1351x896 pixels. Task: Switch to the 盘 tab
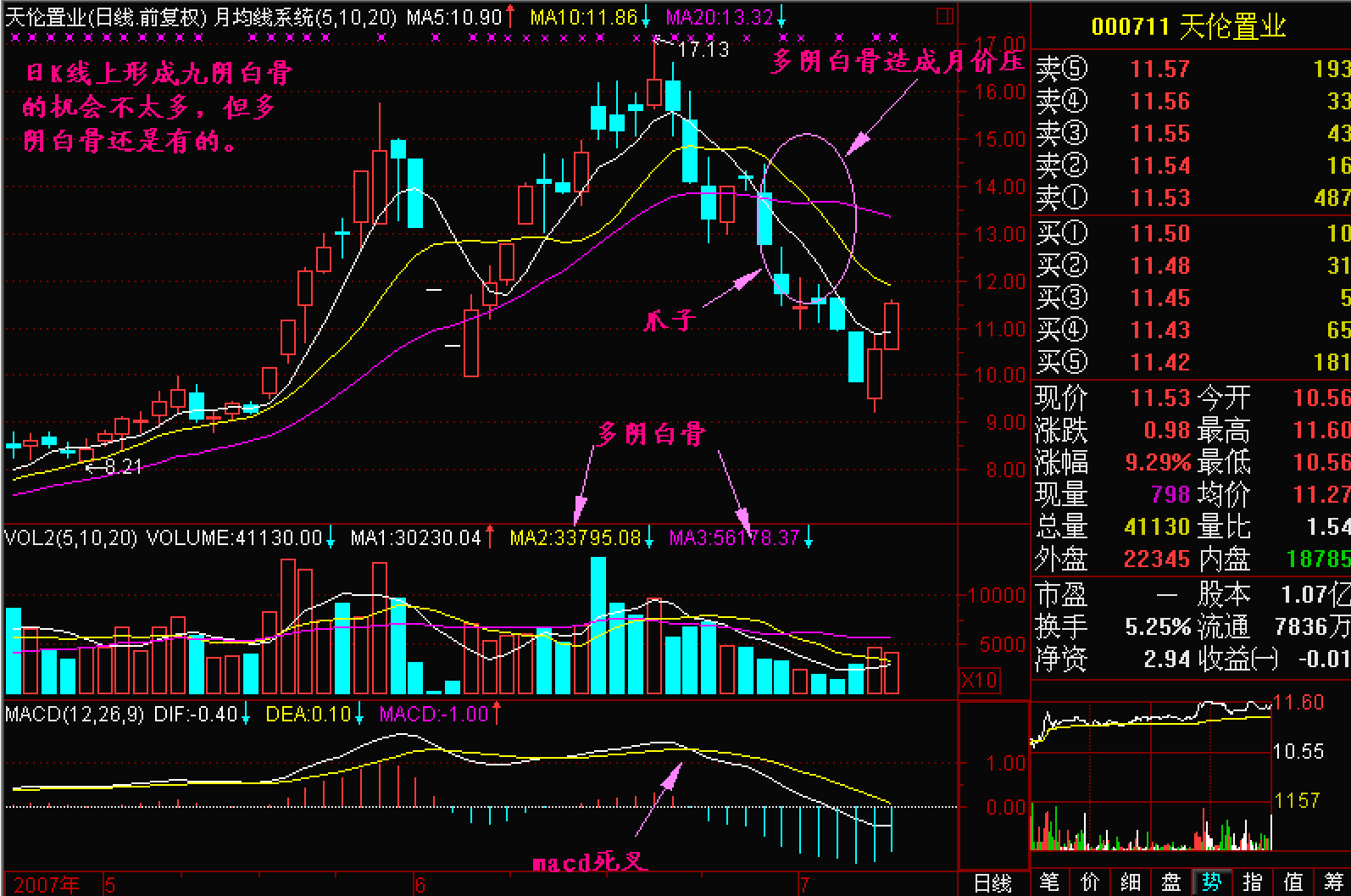1171,882
